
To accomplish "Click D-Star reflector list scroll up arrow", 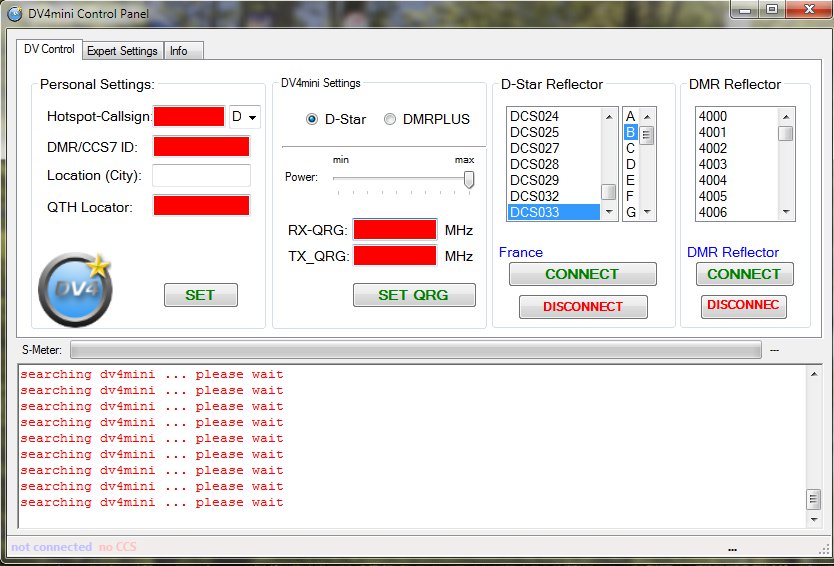I will pos(609,116).
